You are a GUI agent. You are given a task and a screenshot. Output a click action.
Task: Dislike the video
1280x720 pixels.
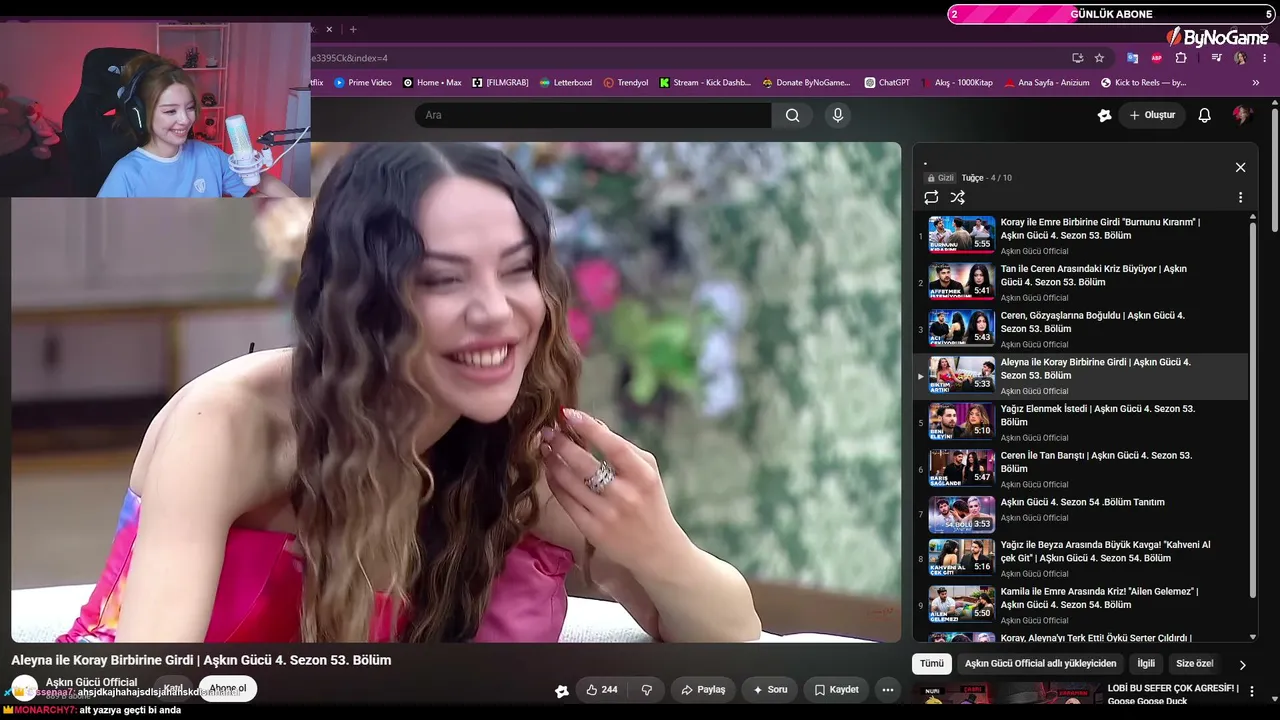point(647,690)
